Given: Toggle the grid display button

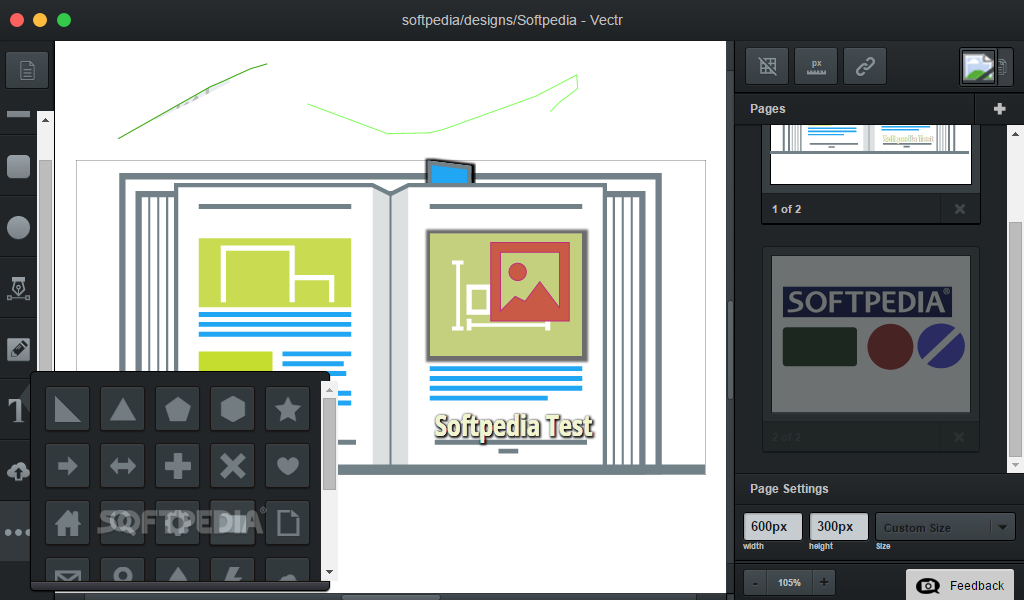Looking at the screenshot, I should pyautogui.click(x=767, y=66).
